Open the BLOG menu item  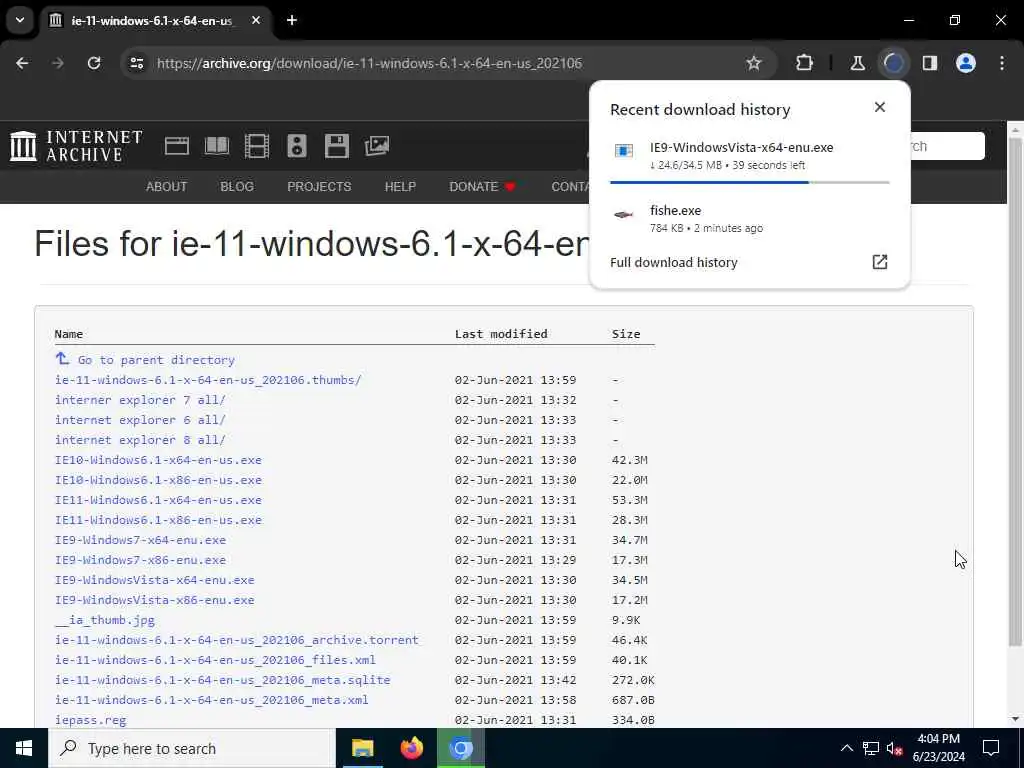(x=237, y=187)
